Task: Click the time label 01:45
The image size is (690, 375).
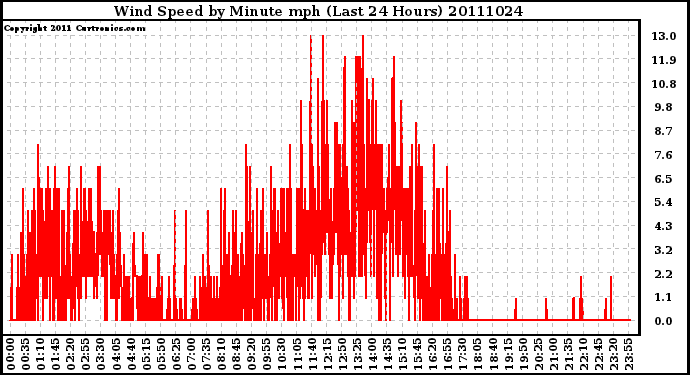Action: 56,355
